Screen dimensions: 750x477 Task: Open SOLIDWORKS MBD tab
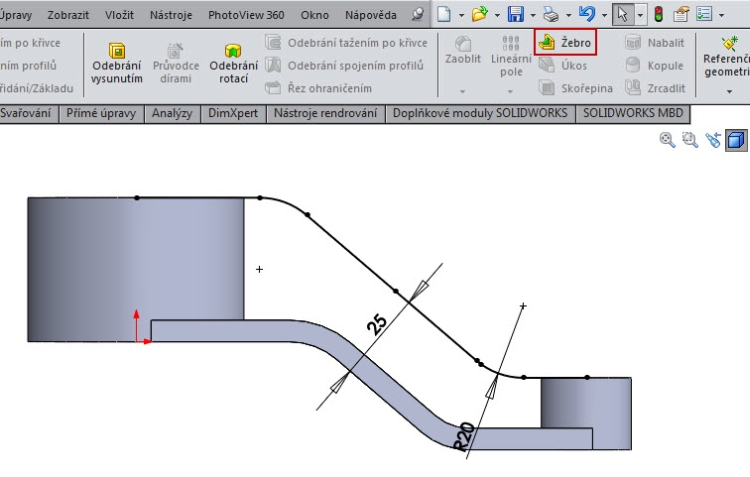tap(633, 113)
